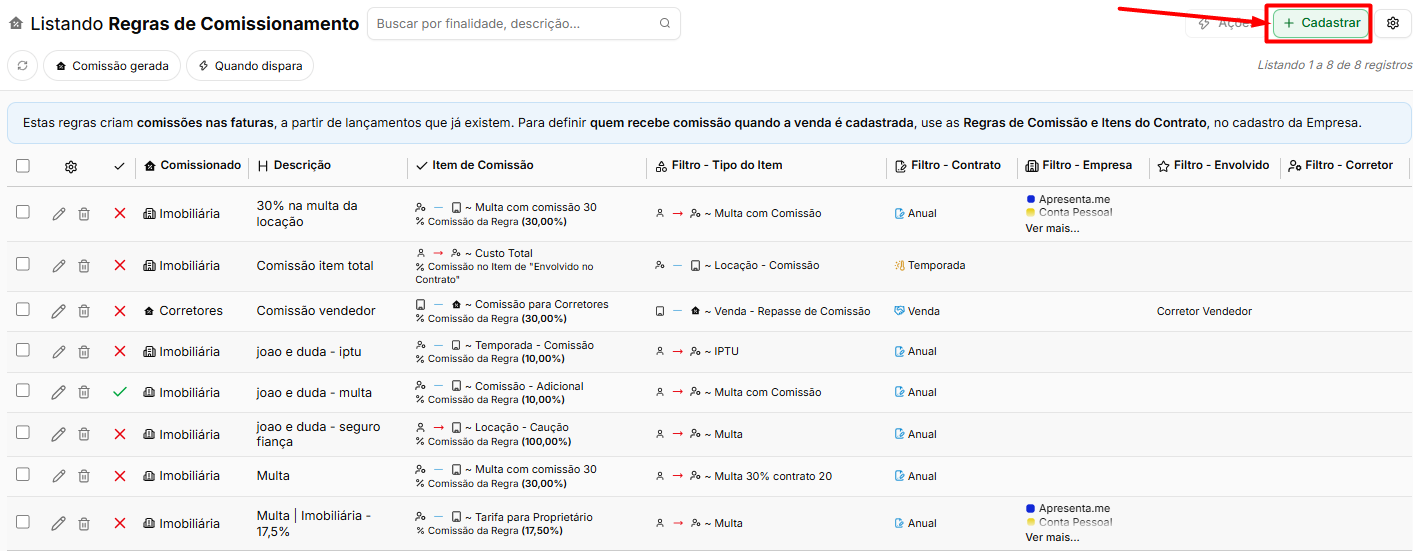This screenshot has height=551, width=1413.
Task: Delete the '30% na multa da locação' rule
Action: [84, 213]
